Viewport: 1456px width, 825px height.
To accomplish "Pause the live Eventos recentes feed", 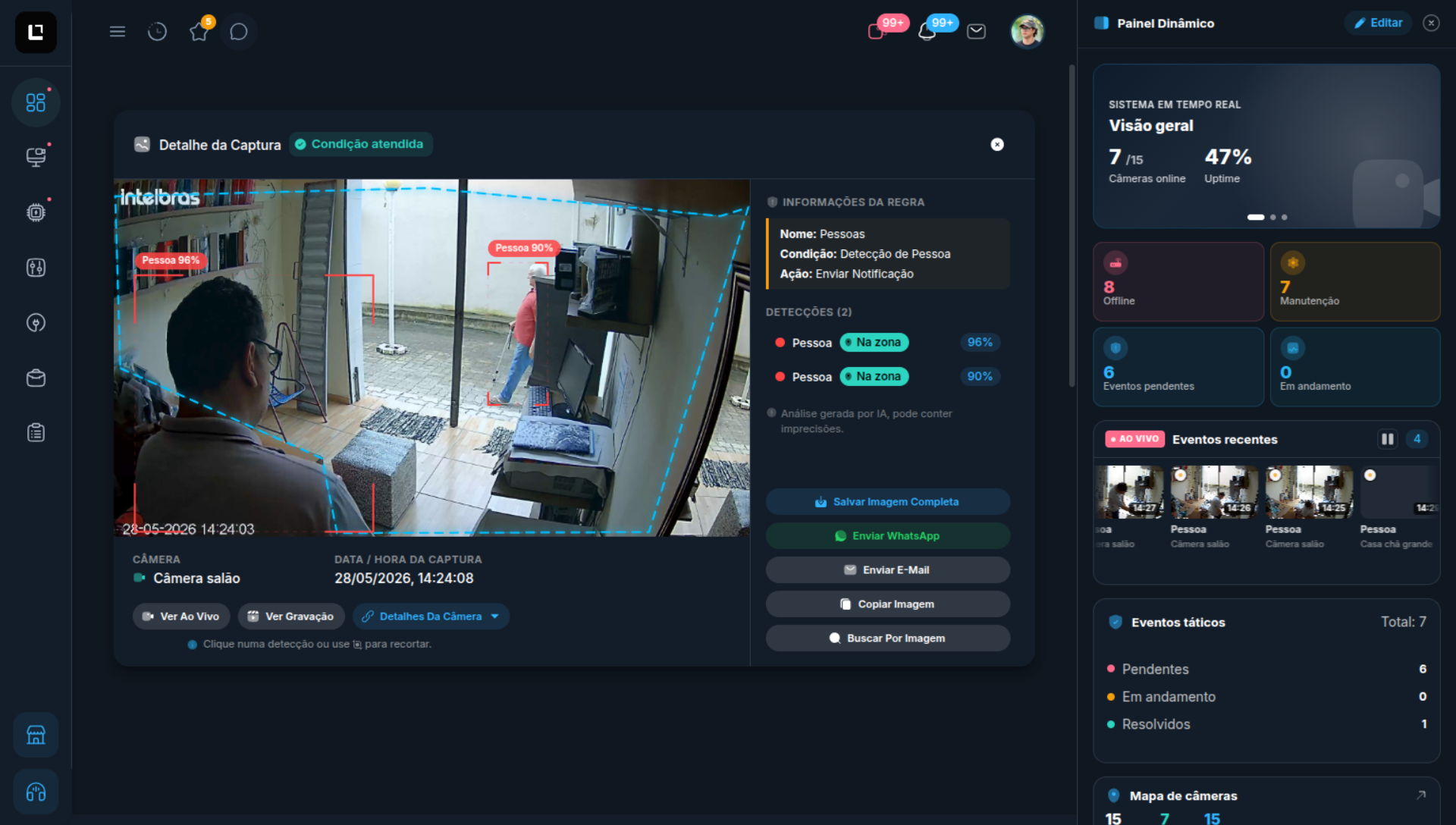I will [1387, 439].
